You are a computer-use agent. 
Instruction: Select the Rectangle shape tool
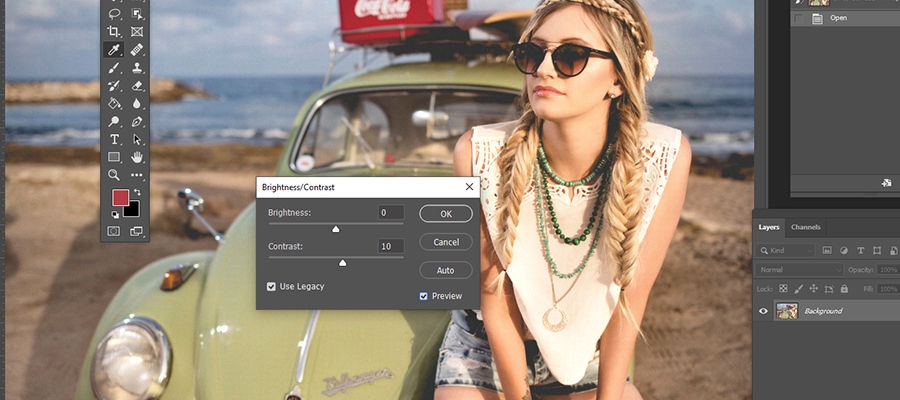pyautogui.click(x=114, y=157)
